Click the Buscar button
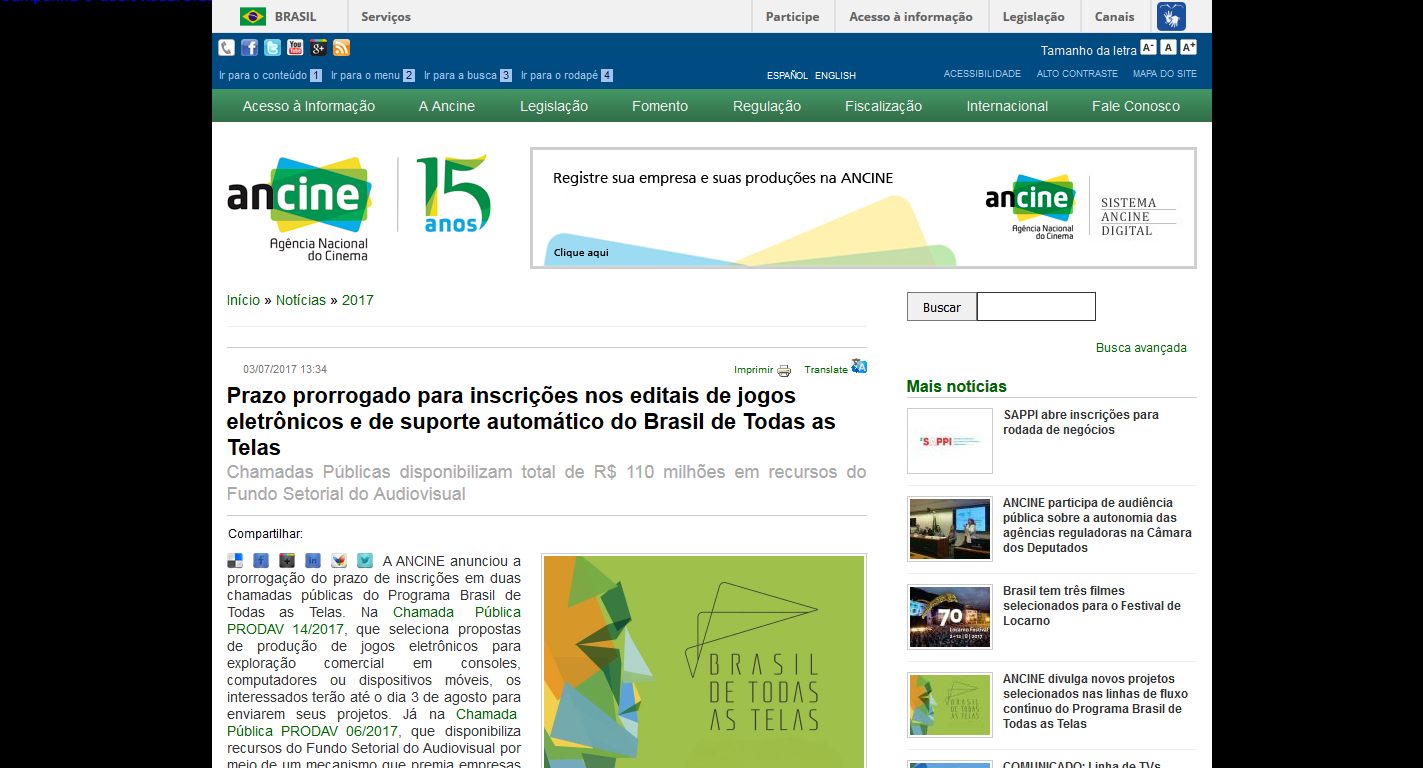The width and height of the screenshot is (1423, 768). 942,307
